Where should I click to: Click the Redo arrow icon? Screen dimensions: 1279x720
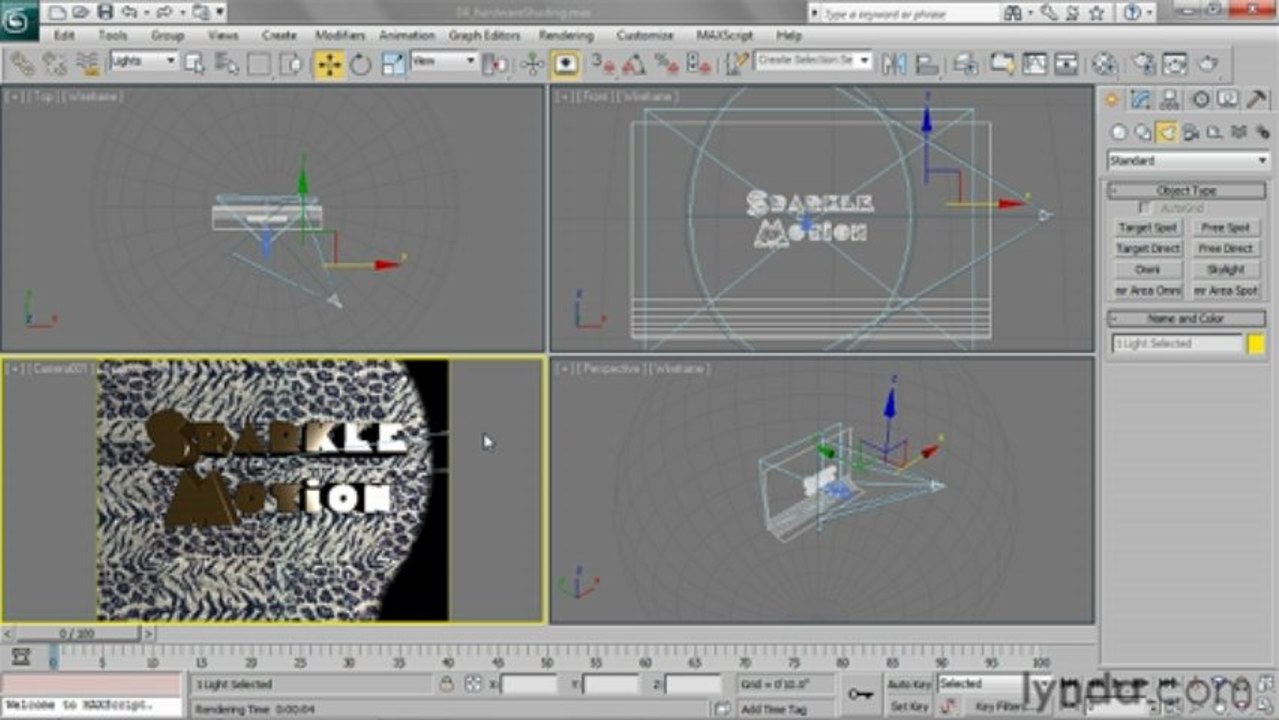[x=165, y=12]
